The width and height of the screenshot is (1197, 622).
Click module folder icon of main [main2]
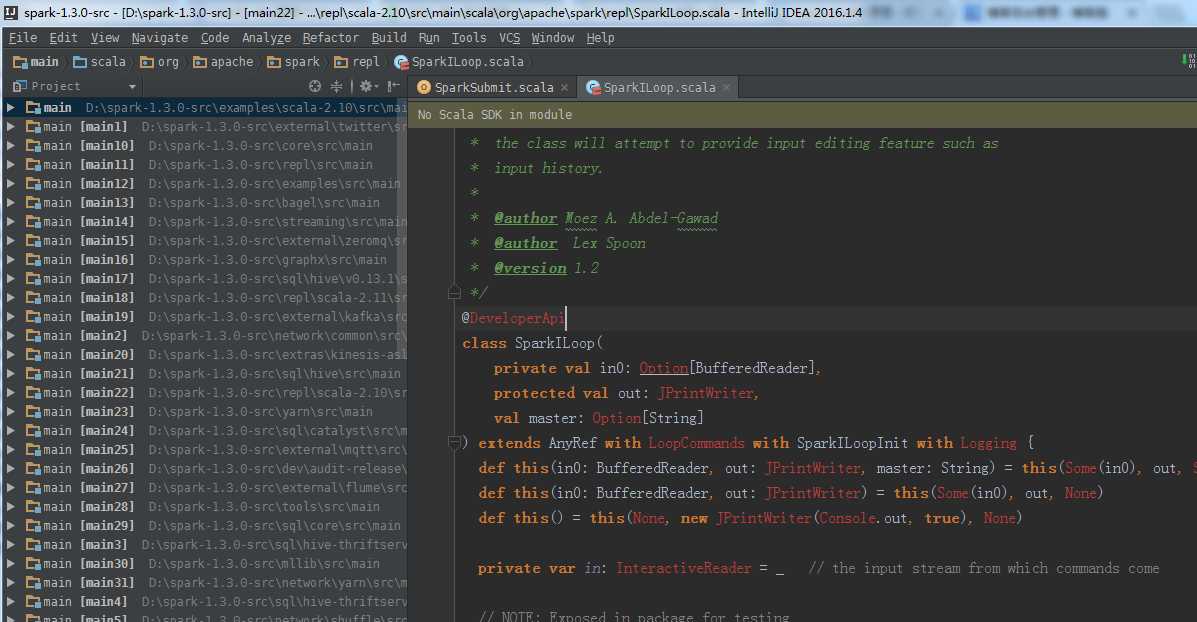[33, 336]
